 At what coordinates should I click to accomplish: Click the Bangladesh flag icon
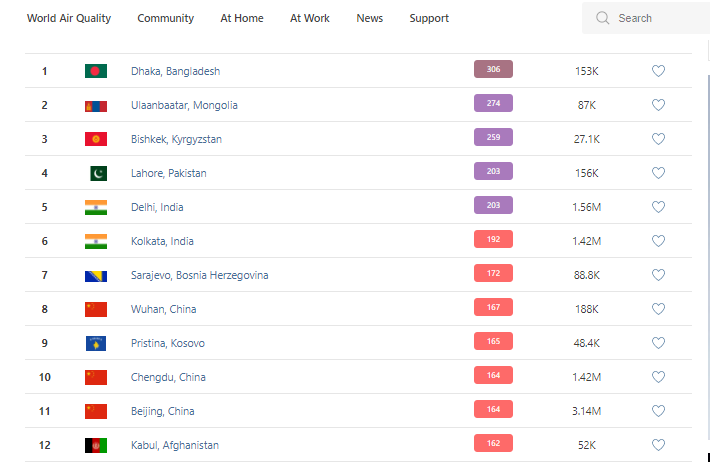tap(96, 71)
